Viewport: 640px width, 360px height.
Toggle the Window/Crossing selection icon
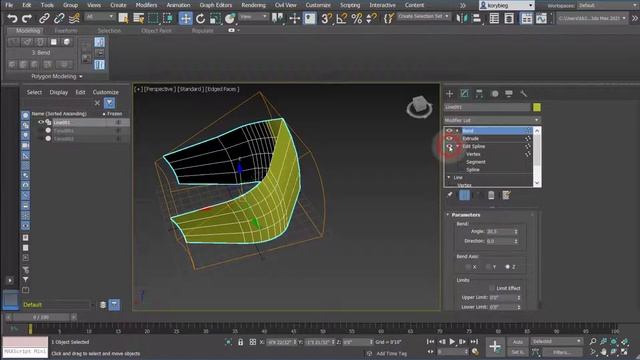click(x=168, y=18)
